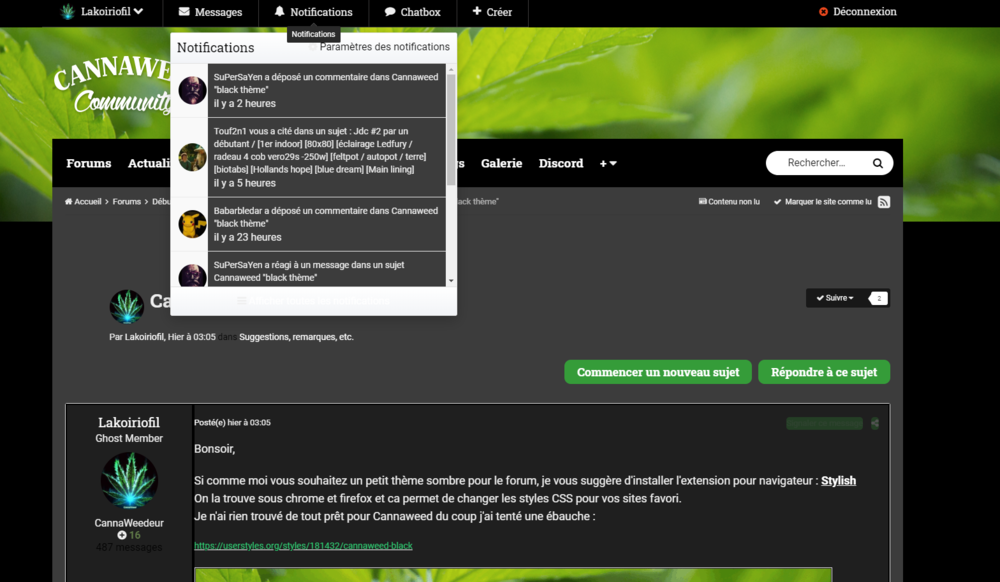Click the scroll-down arrow of notifications list
Image resolution: width=1000 pixels, height=582 pixels.
(451, 280)
